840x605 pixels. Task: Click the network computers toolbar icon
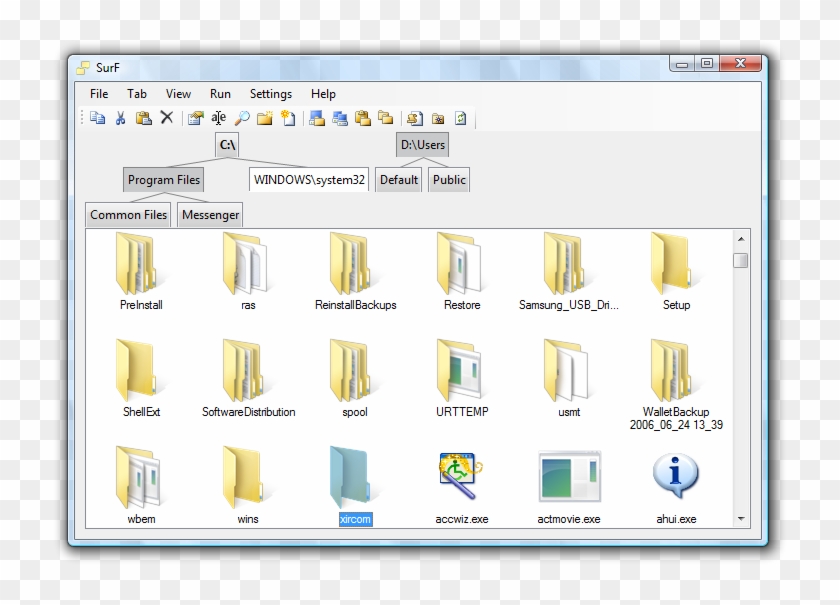pos(340,118)
